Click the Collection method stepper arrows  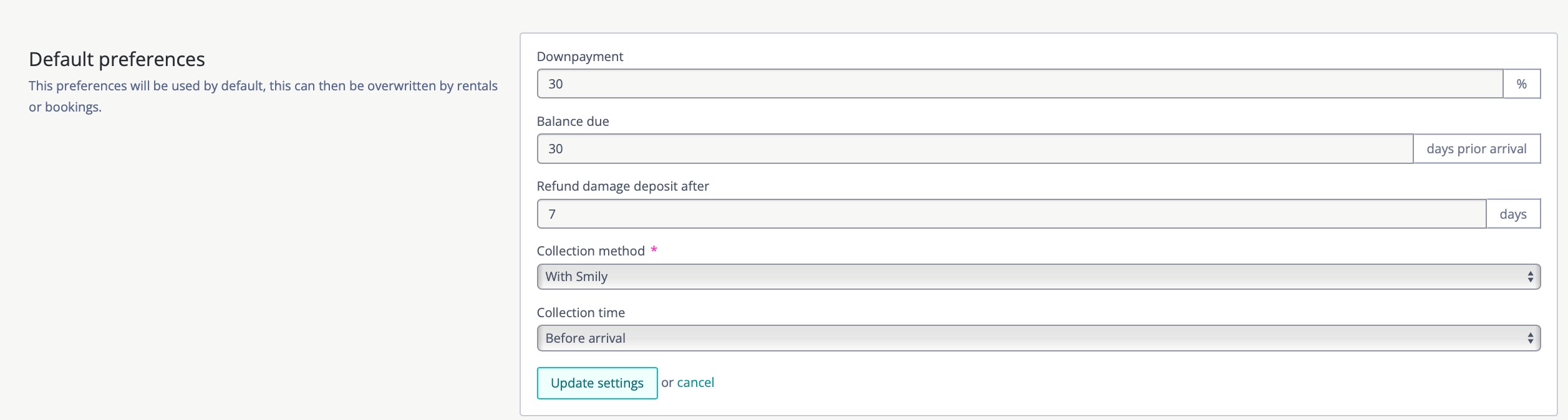[1530, 277]
